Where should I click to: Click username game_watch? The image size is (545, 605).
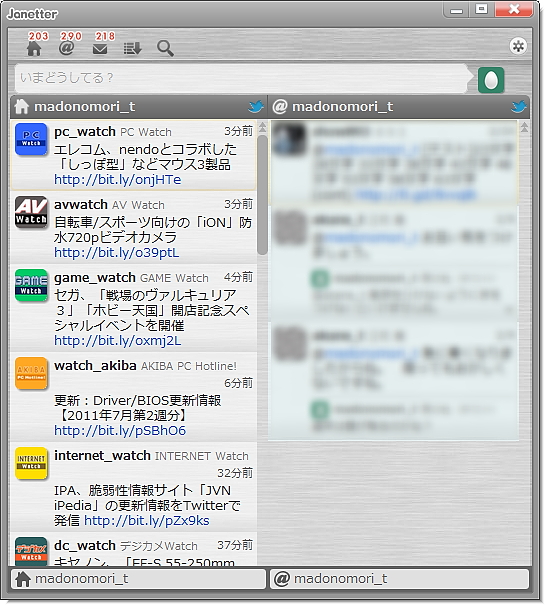95,278
